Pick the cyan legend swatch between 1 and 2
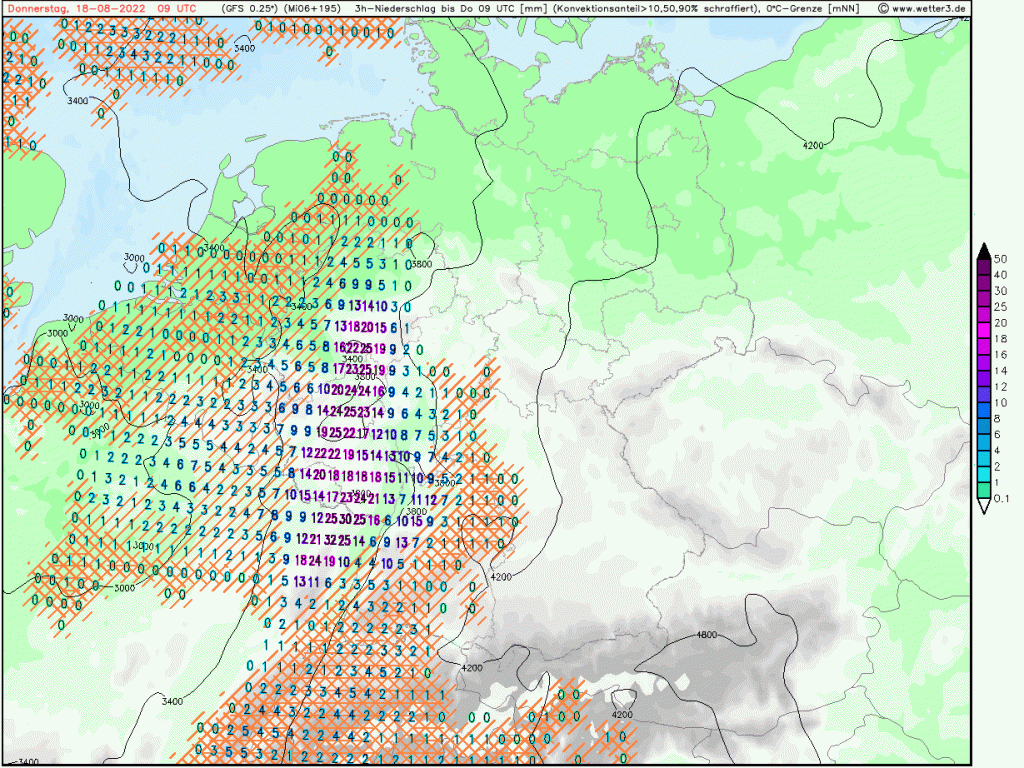The image size is (1024, 768). 984,474
